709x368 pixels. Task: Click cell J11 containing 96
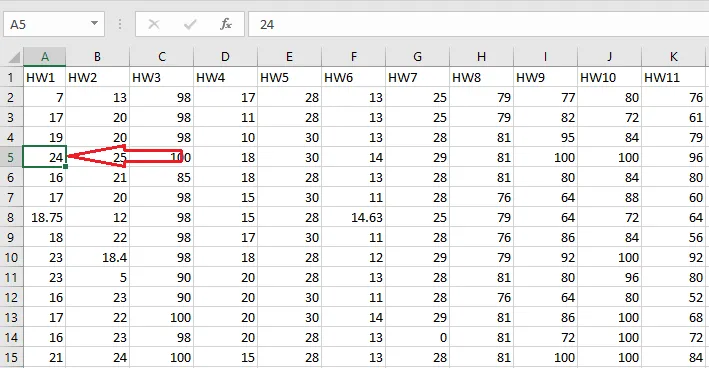tap(610, 277)
